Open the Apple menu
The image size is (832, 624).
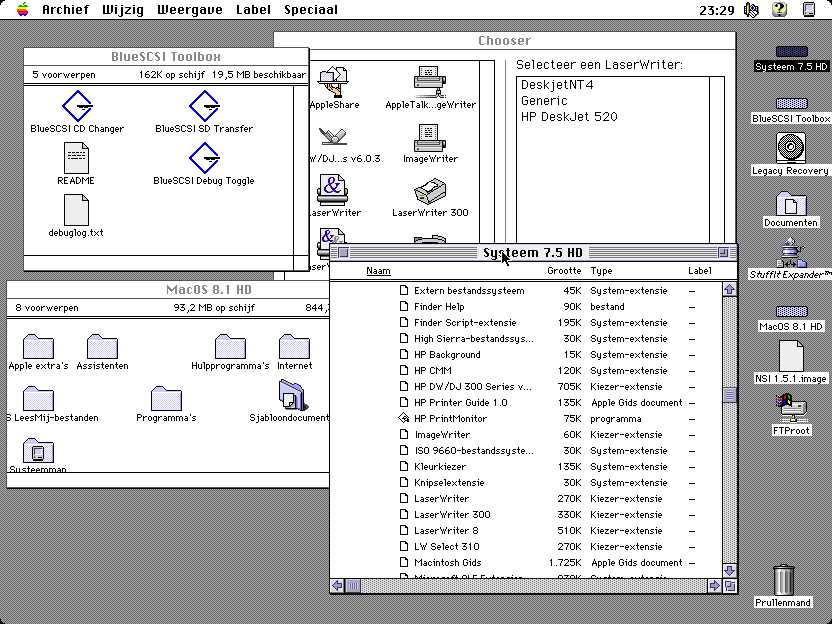pos(21,10)
